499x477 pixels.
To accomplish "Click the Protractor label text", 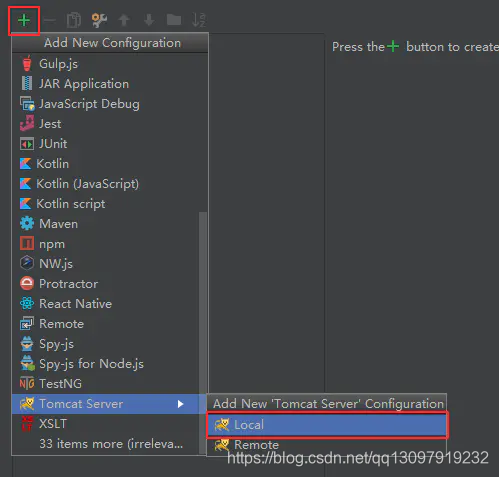I will click(68, 284).
